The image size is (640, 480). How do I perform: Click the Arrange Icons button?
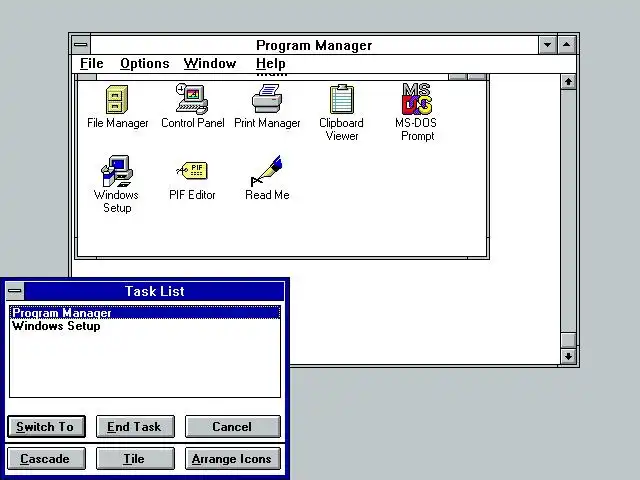[x=233, y=459]
